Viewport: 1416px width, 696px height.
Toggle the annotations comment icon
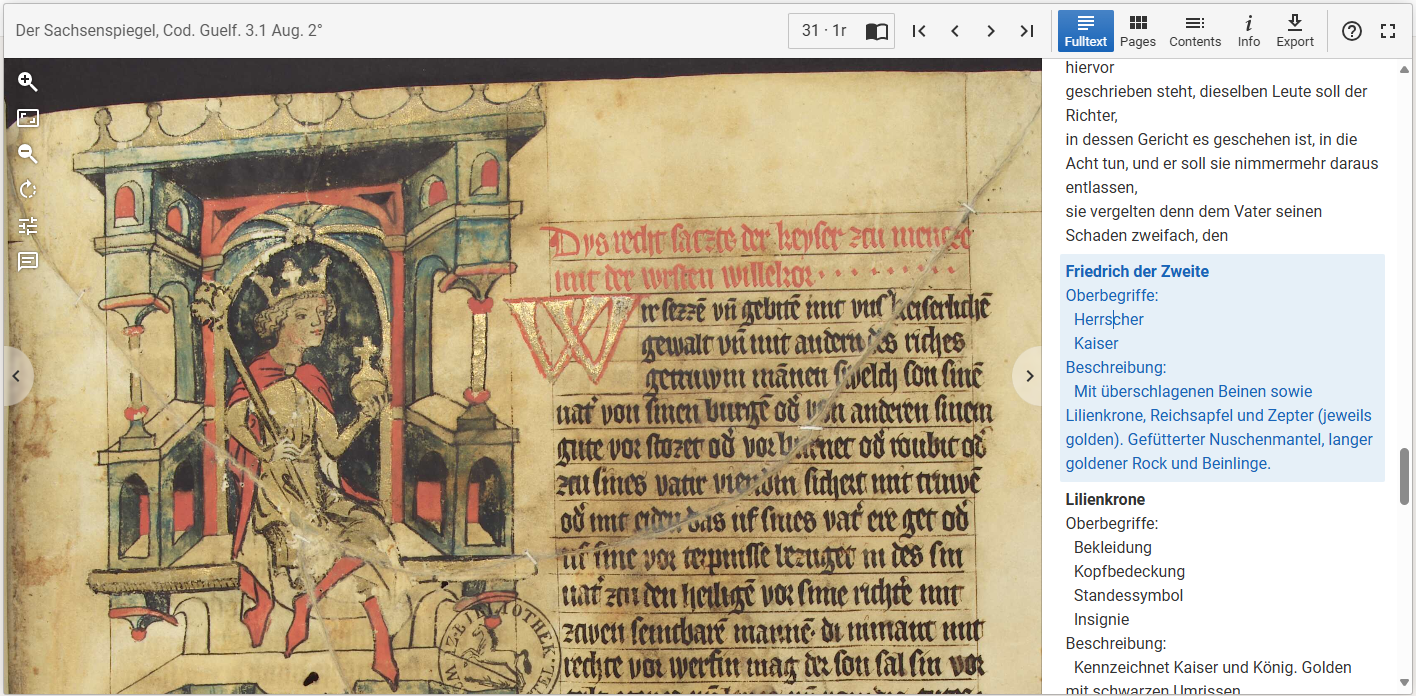(28, 262)
